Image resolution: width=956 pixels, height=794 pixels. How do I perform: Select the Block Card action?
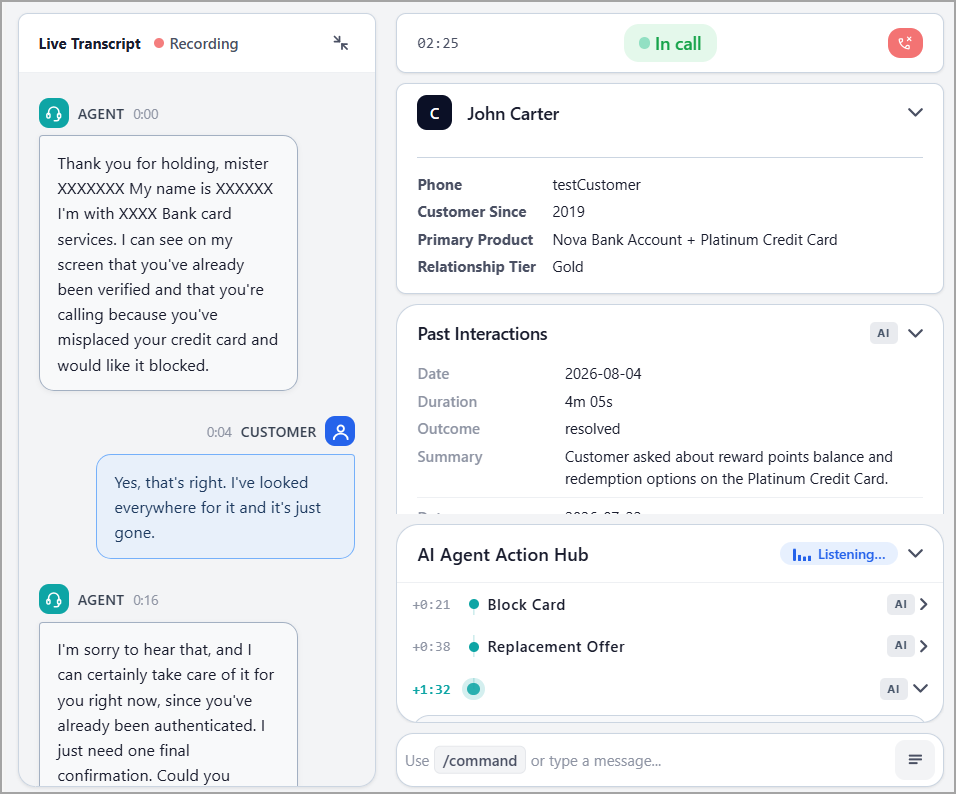click(526, 604)
